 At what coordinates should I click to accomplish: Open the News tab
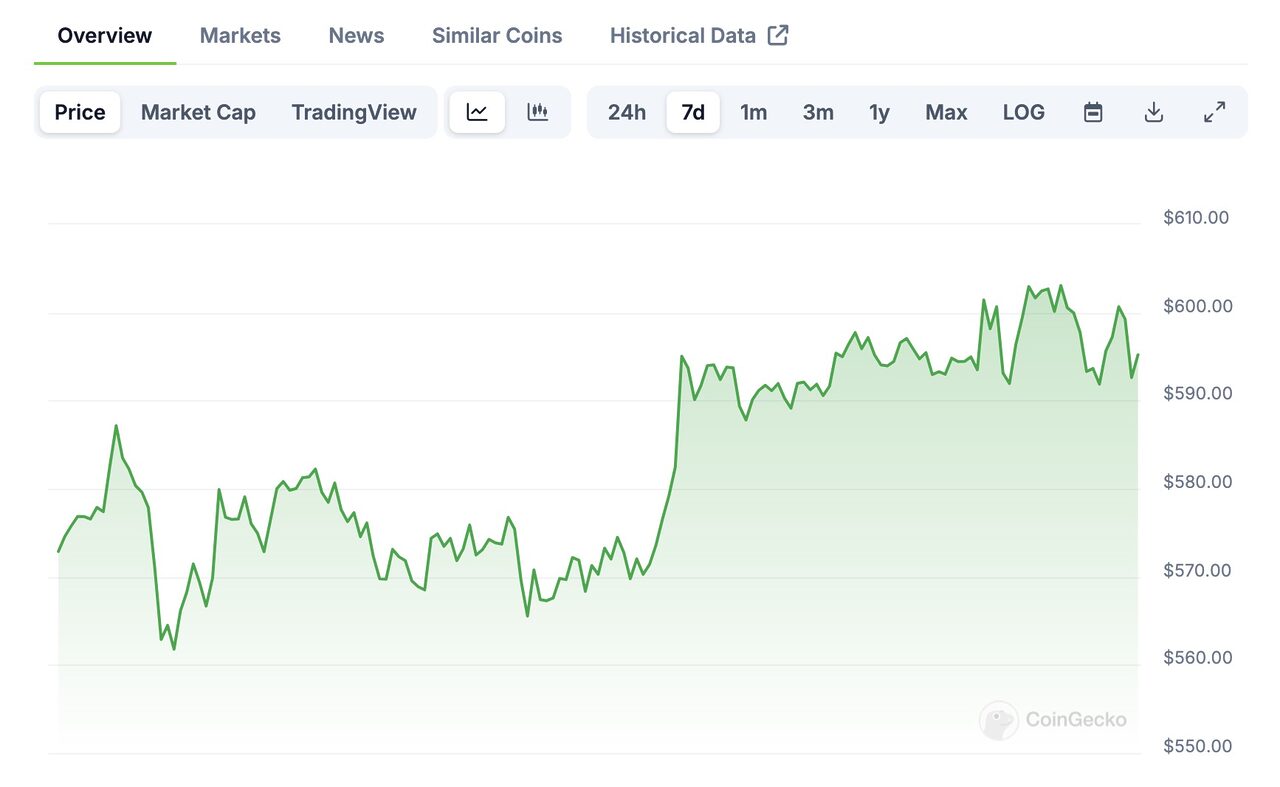tap(356, 35)
